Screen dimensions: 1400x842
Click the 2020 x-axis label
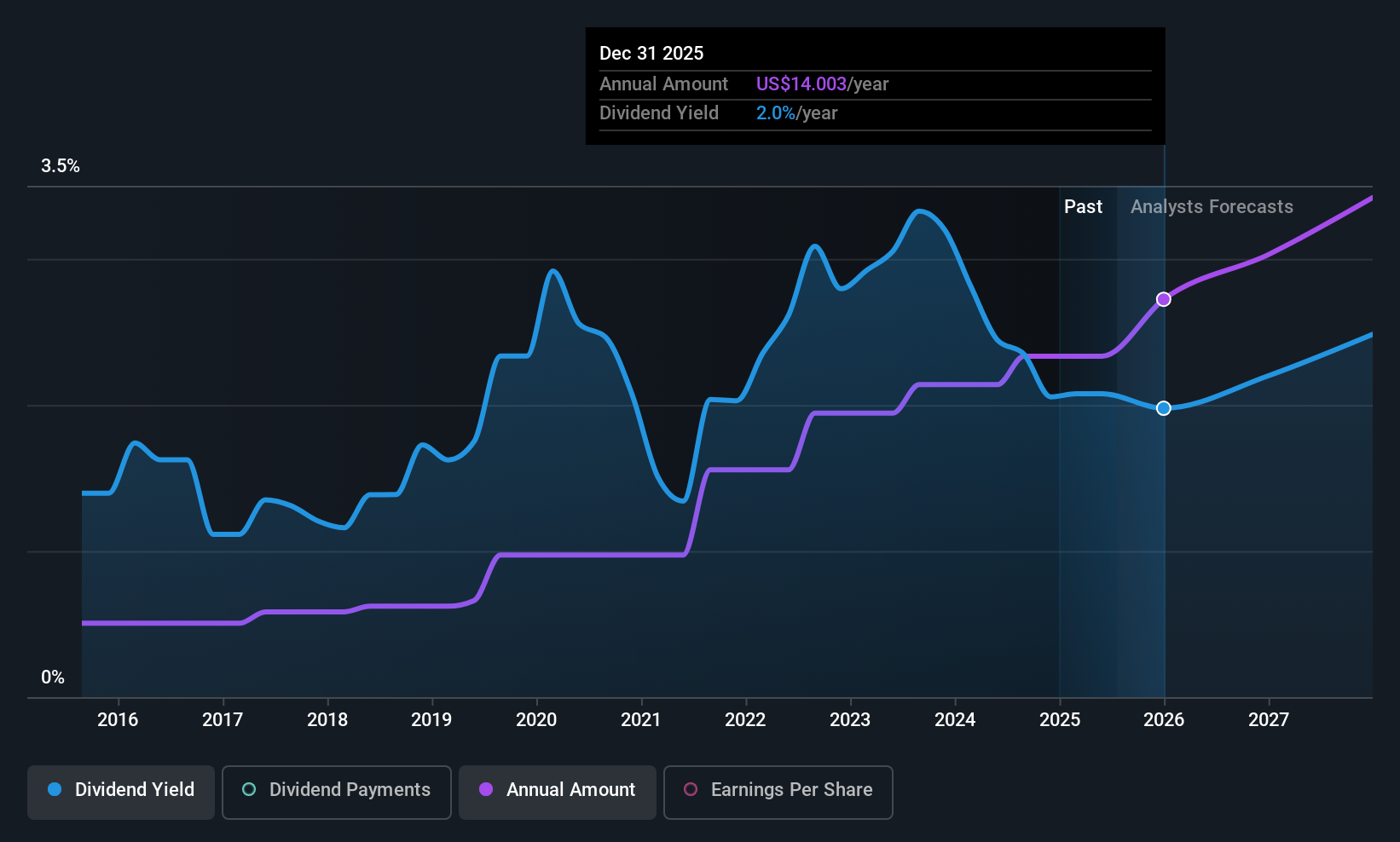536,720
